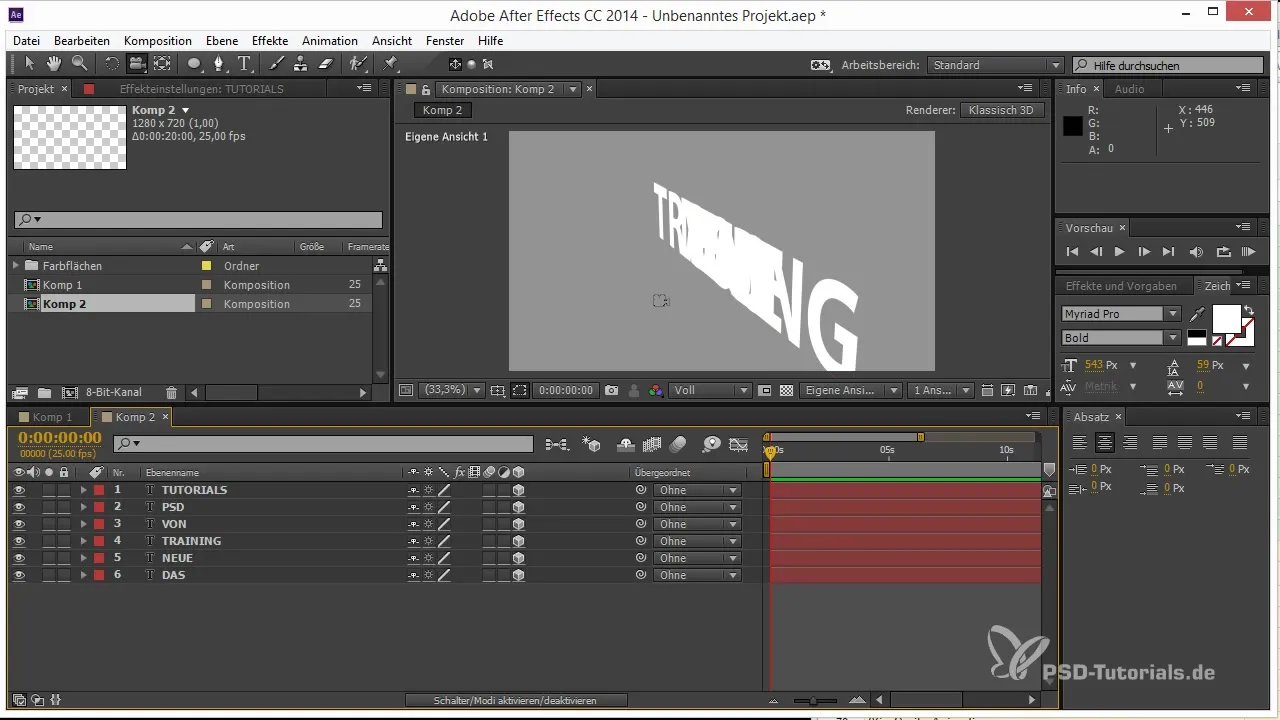1280x720 pixels.
Task: Create a new composition from Project panel
Action: pos(69,393)
